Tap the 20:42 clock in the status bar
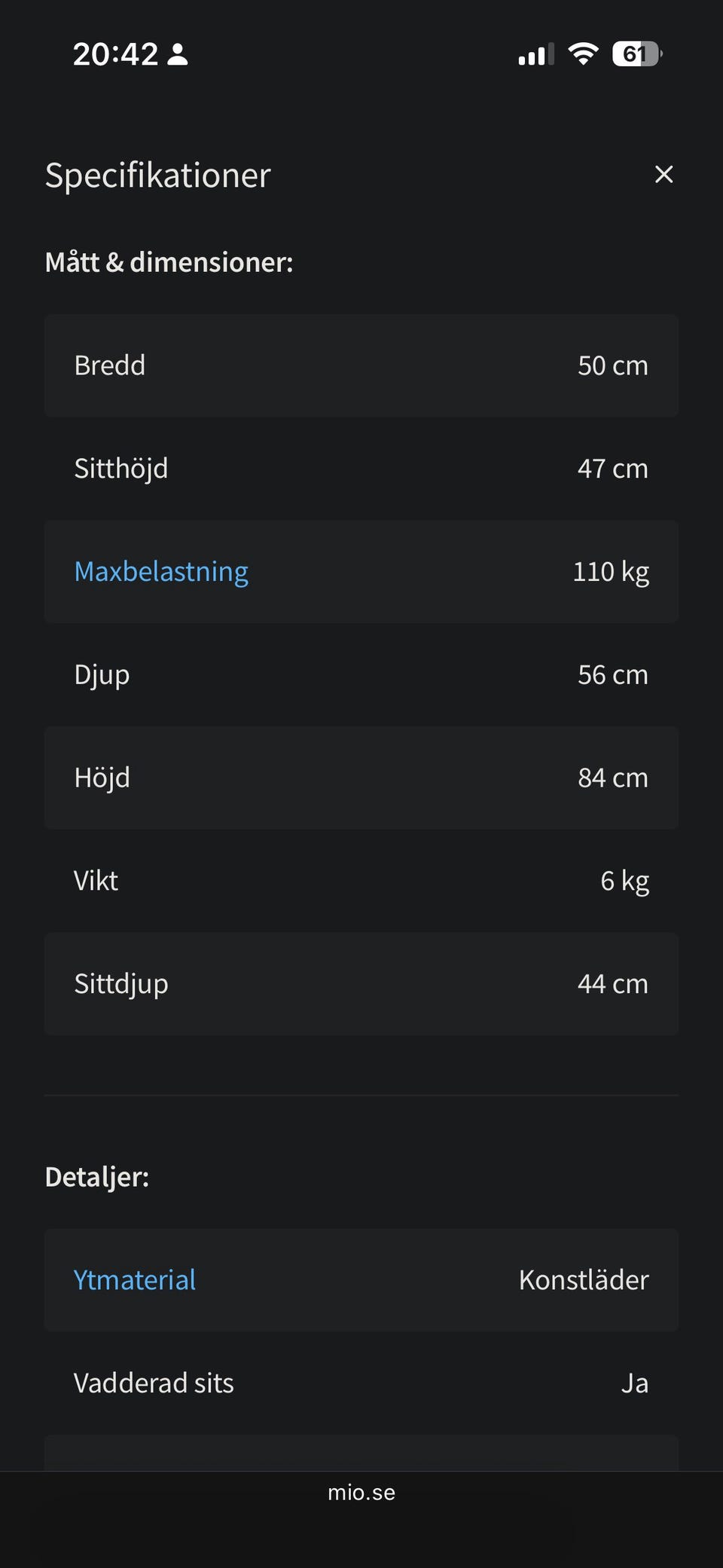This screenshot has width=723, height=1568. [115, 54]
